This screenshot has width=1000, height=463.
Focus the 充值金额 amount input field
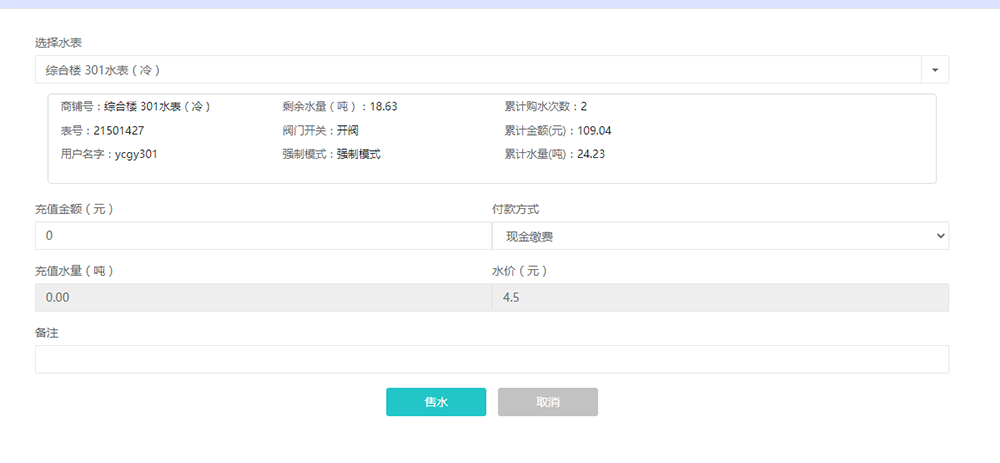(262, 236)
